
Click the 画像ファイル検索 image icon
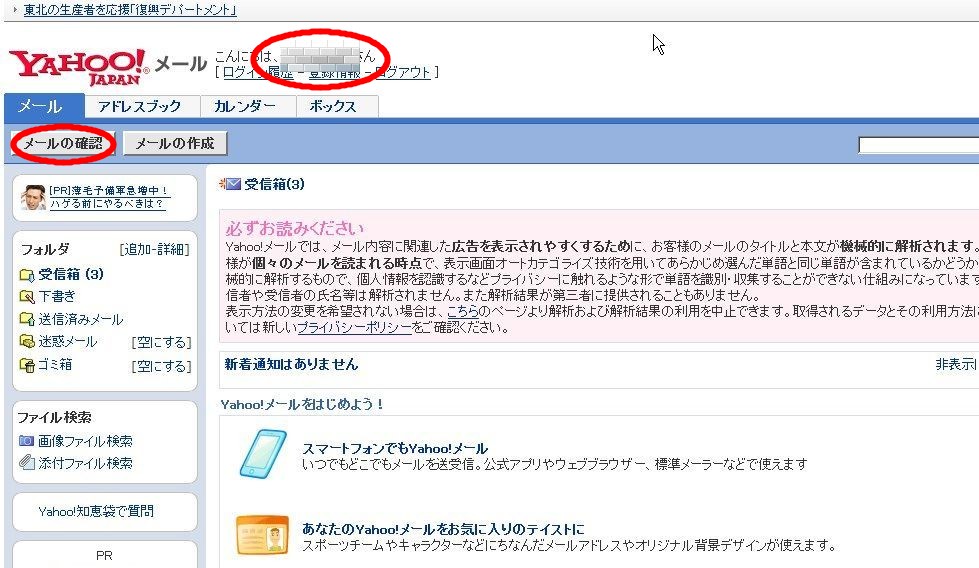pyautogui.click(x=26, y=441)
